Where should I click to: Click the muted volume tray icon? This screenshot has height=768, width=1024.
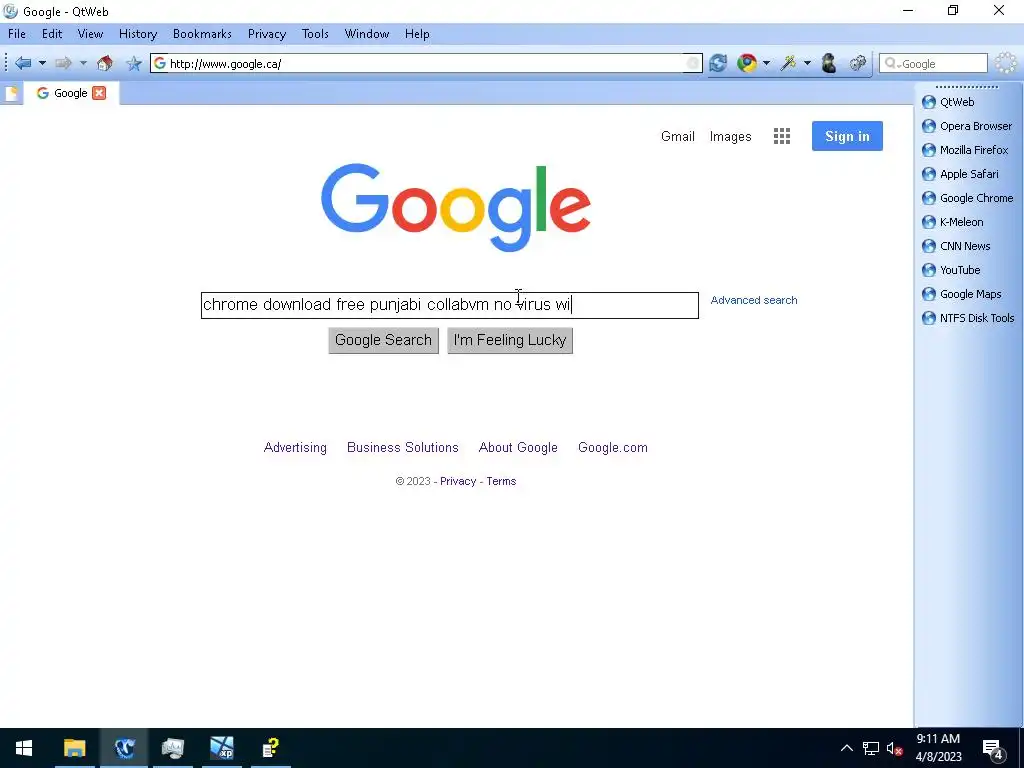coord(894,748)
